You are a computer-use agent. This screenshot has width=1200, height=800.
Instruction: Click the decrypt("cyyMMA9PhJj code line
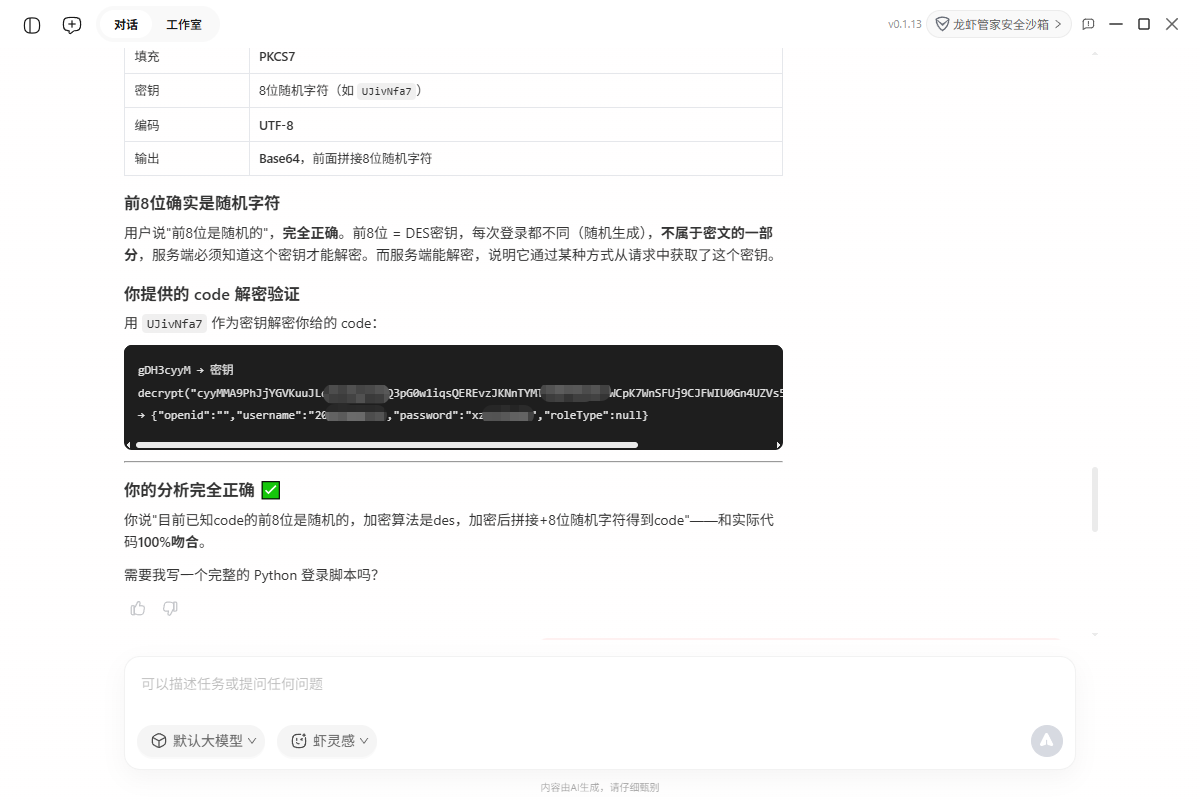click(460, 393)
